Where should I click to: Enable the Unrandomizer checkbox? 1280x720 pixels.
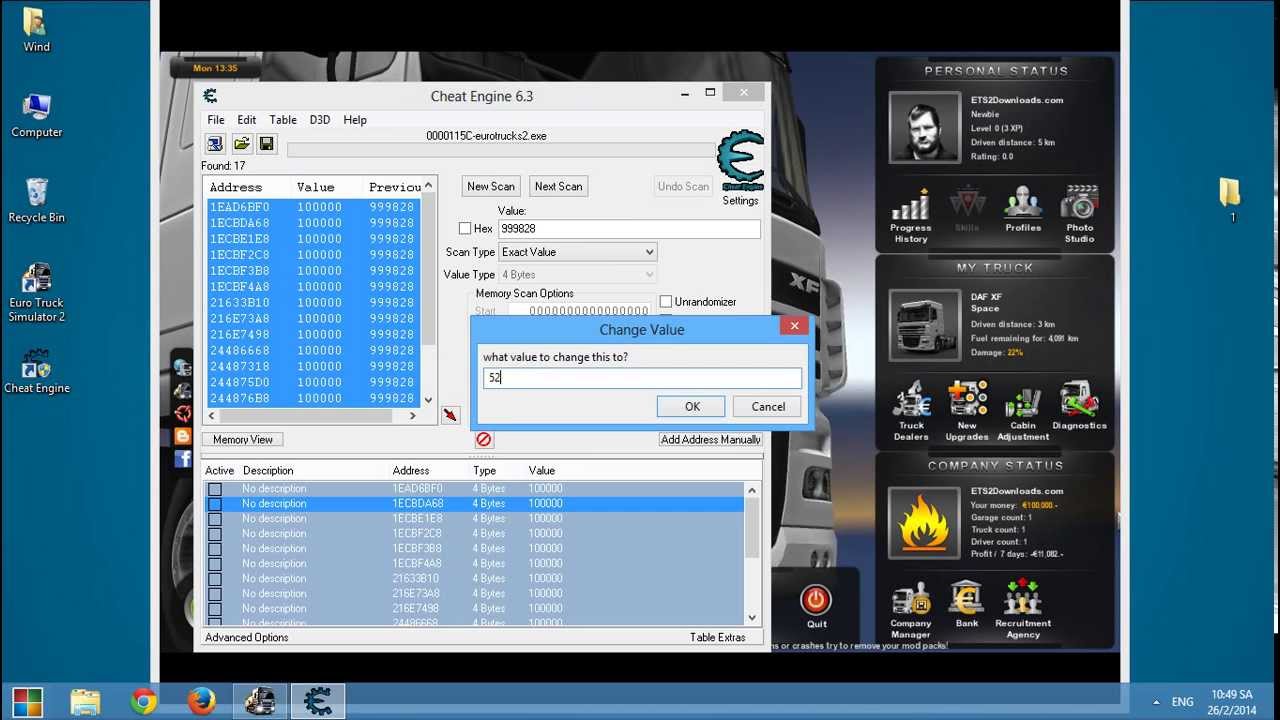click(666, 301)
